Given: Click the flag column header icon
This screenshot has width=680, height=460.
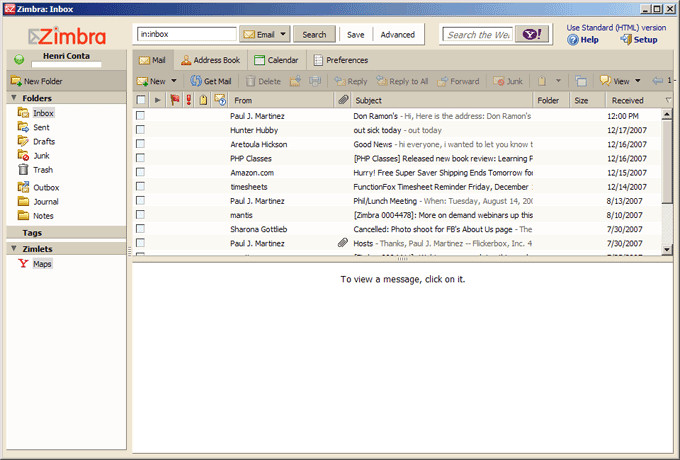Looking at the screenshot, I should click(x=175, y=100).
